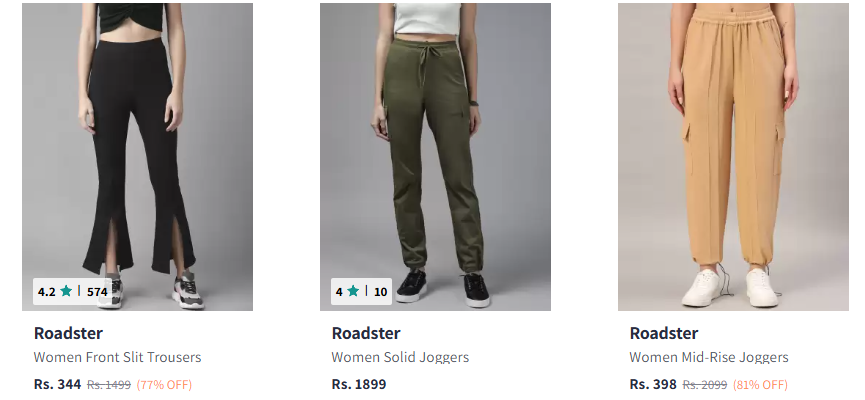Click the struck-through Rs. 1499 original price
This screenshot has height=400, width=865.
(109, 385)
